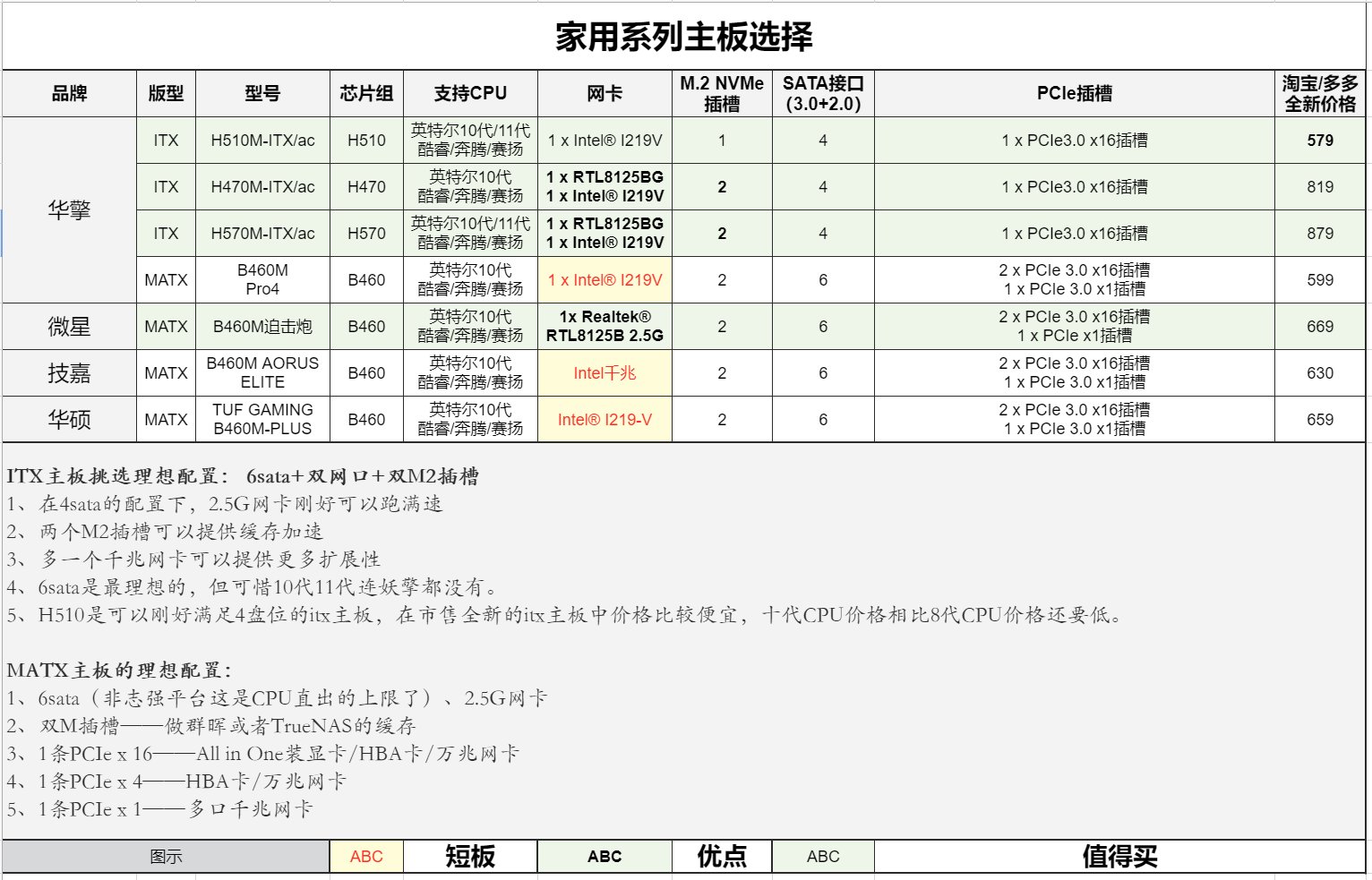1372x880 pixels.
Task: Select the H510M-ITX/ac model cell
Action: (262, 141)
